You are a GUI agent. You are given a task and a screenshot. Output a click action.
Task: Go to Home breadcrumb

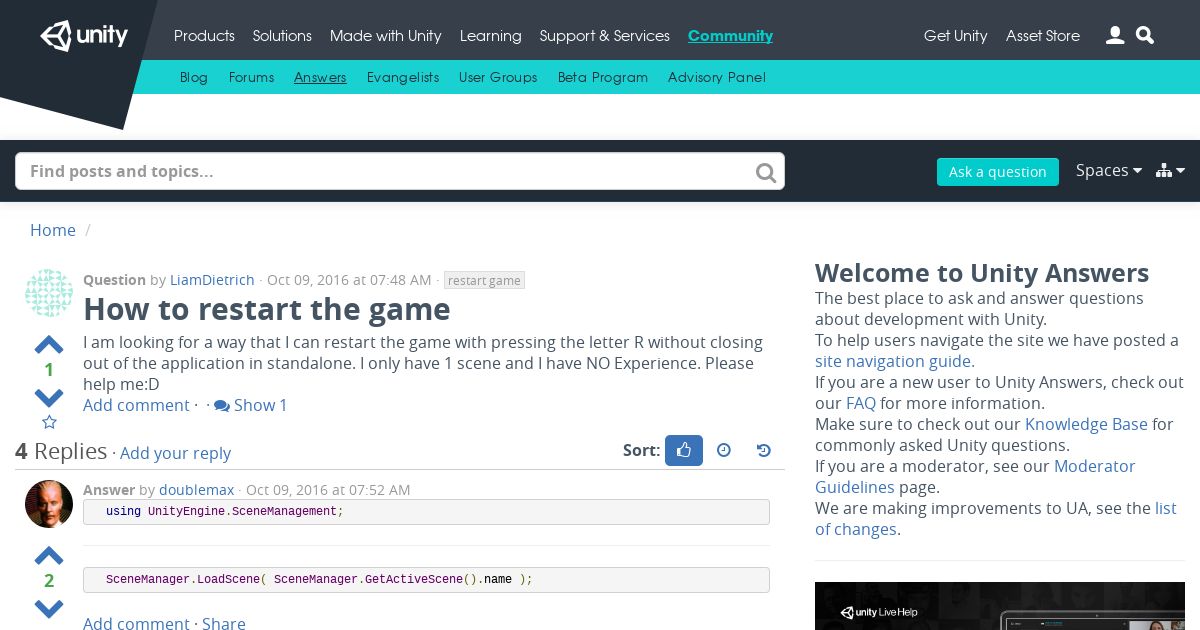click(53, 230)
